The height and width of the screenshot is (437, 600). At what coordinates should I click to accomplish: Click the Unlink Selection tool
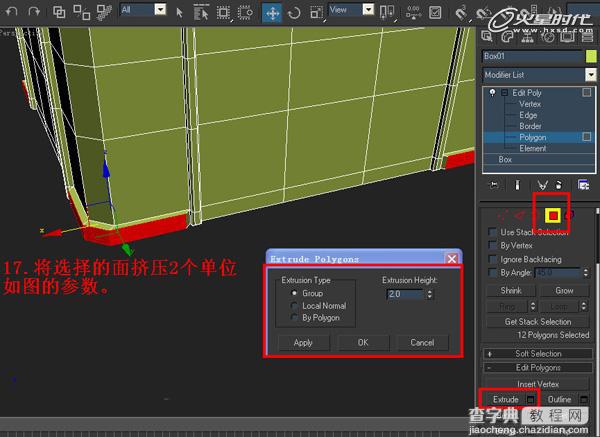(x=81, y=12)
